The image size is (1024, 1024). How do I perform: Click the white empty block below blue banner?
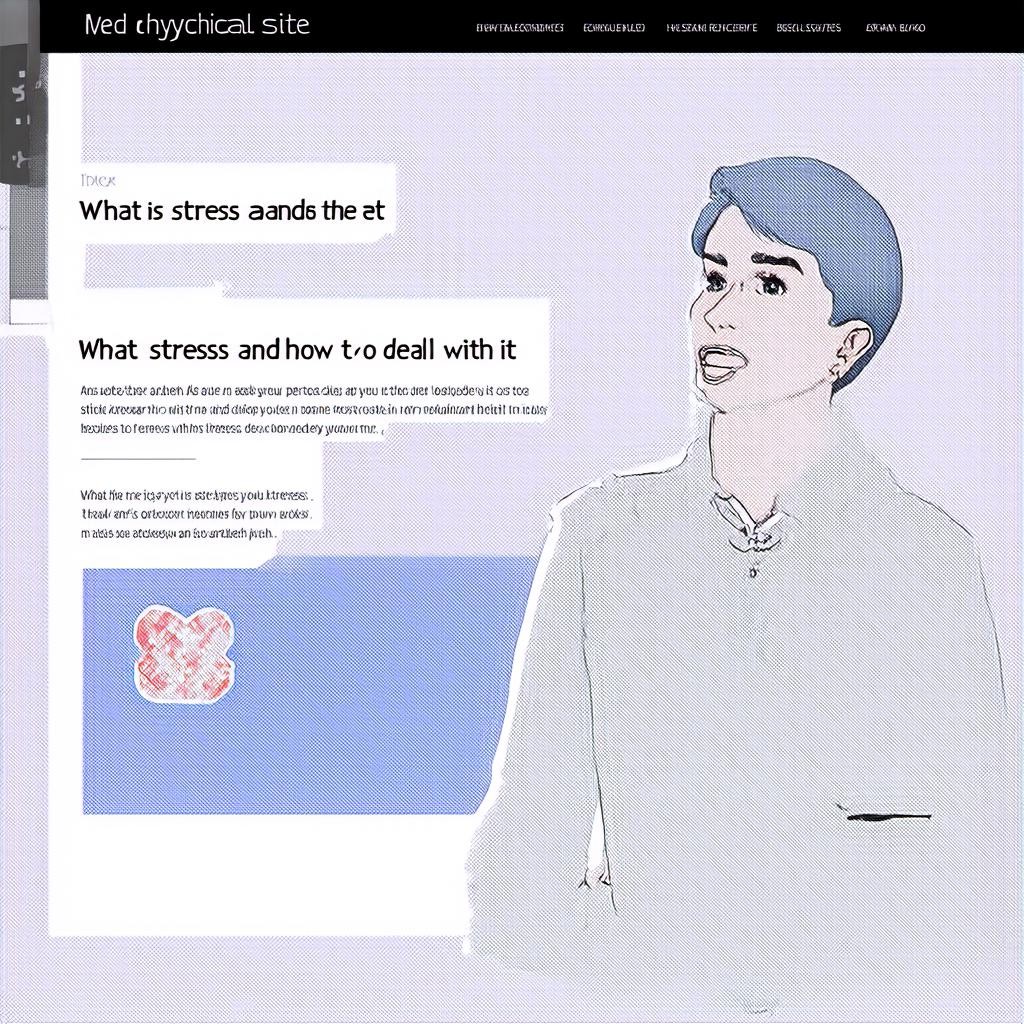tap(261, 875)
